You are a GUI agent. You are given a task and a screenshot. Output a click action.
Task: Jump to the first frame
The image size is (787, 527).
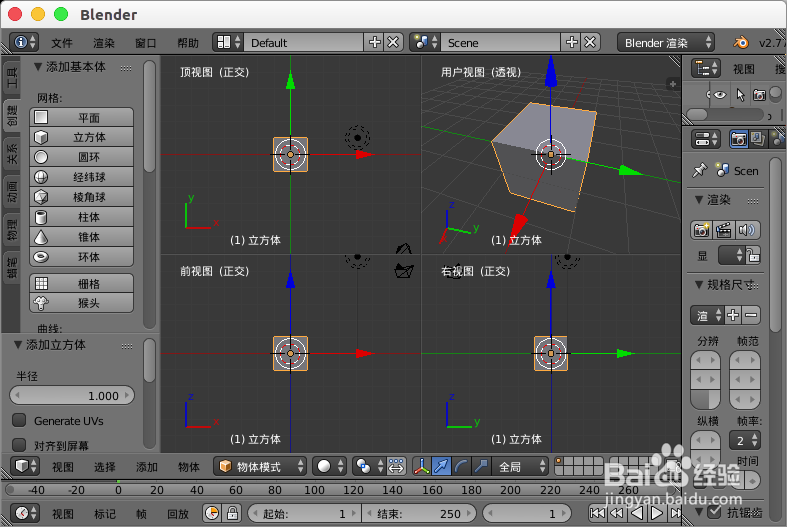597,513
